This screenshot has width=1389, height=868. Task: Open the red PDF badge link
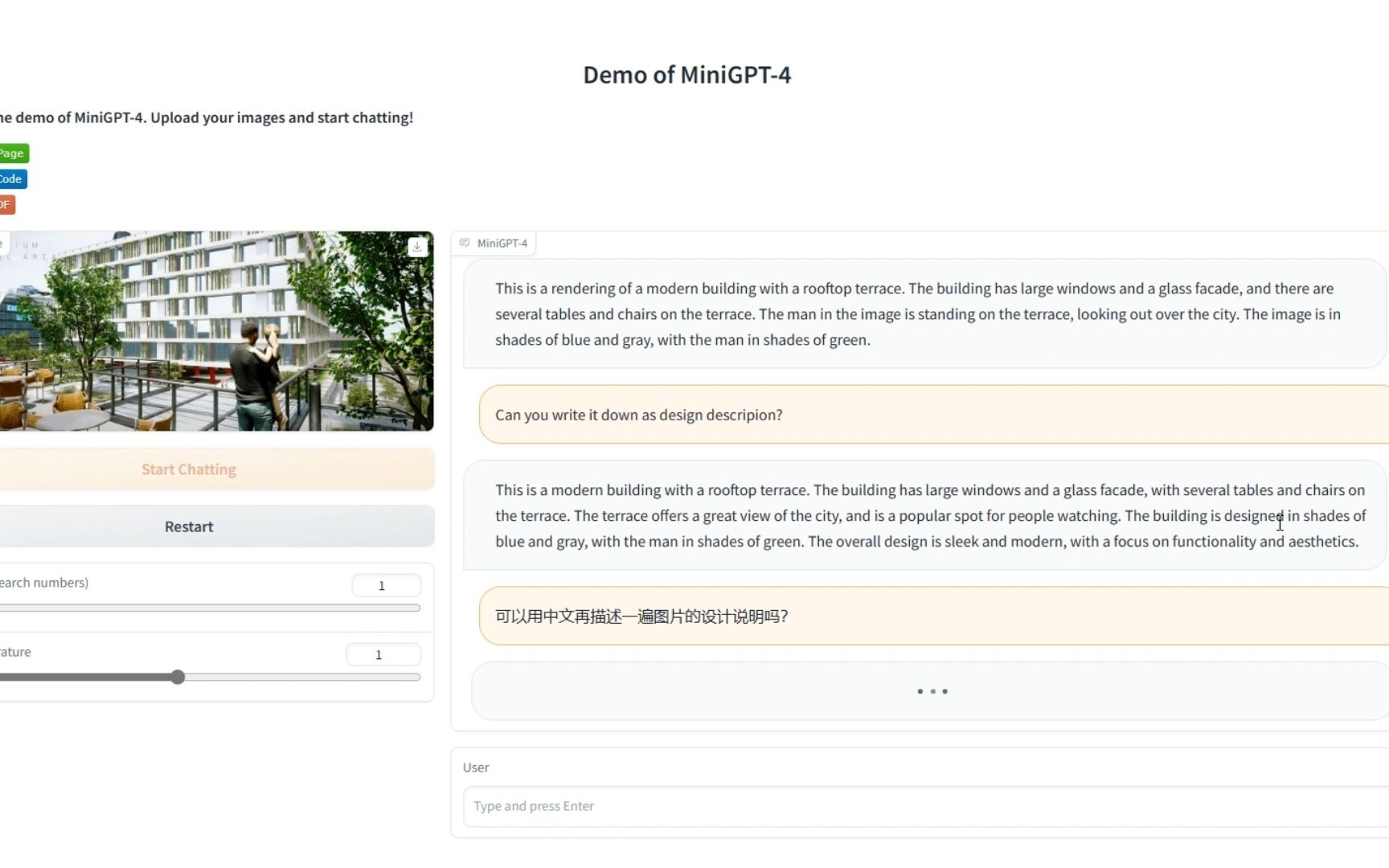pyautogui.click(x=7, y=204)
